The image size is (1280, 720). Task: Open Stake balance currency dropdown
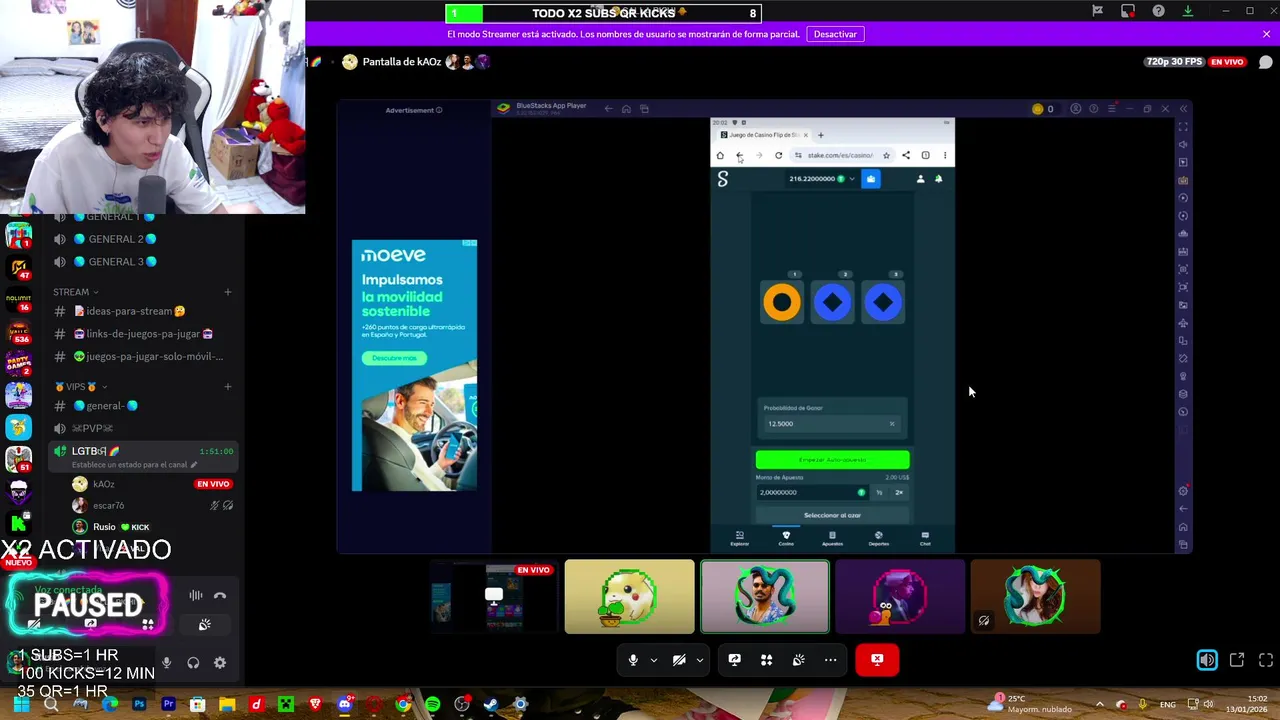point(822,179)
